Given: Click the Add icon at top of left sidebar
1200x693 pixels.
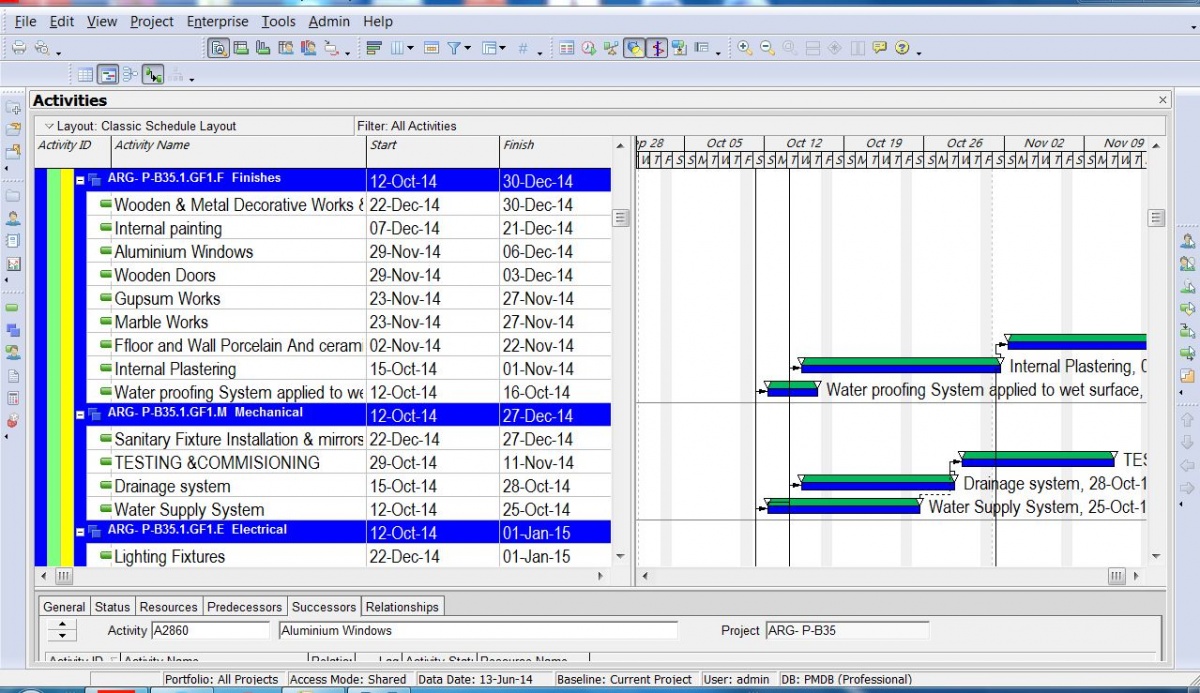Looking at the screenshot, I should [x=14, y=108].
